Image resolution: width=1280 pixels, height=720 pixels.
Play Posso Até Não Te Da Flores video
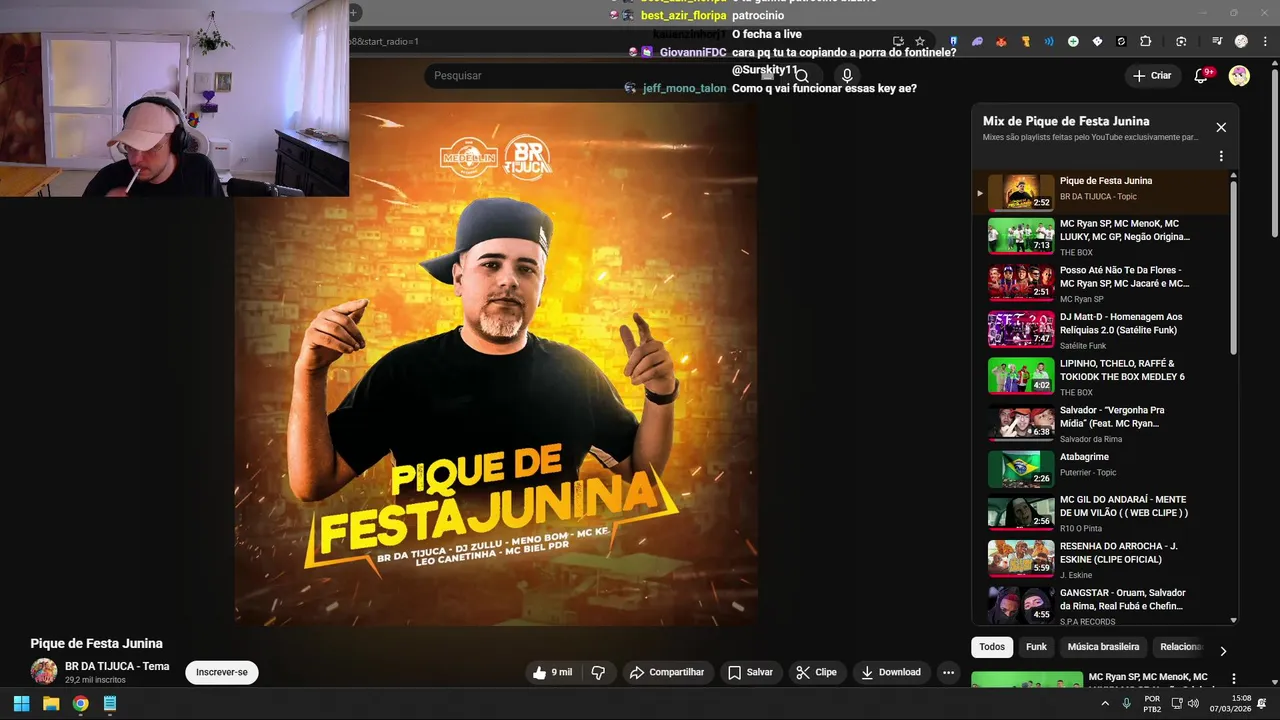click(x=1100, y=284)
